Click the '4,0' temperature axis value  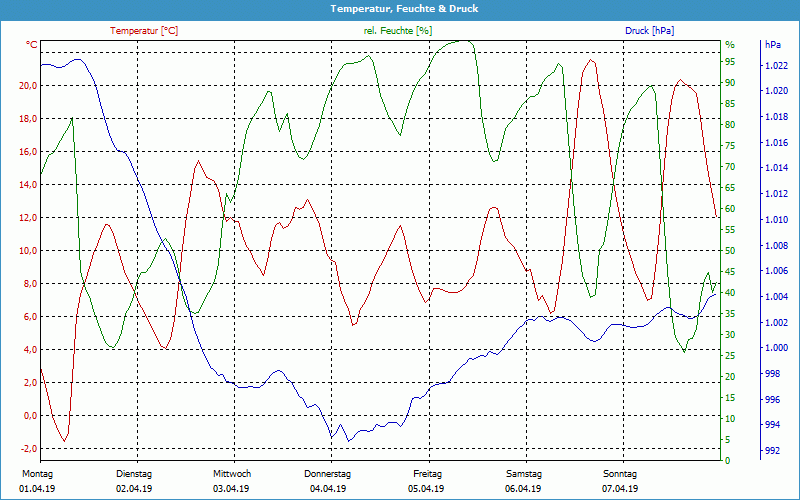pyautogui.click(x=30, y=350)
